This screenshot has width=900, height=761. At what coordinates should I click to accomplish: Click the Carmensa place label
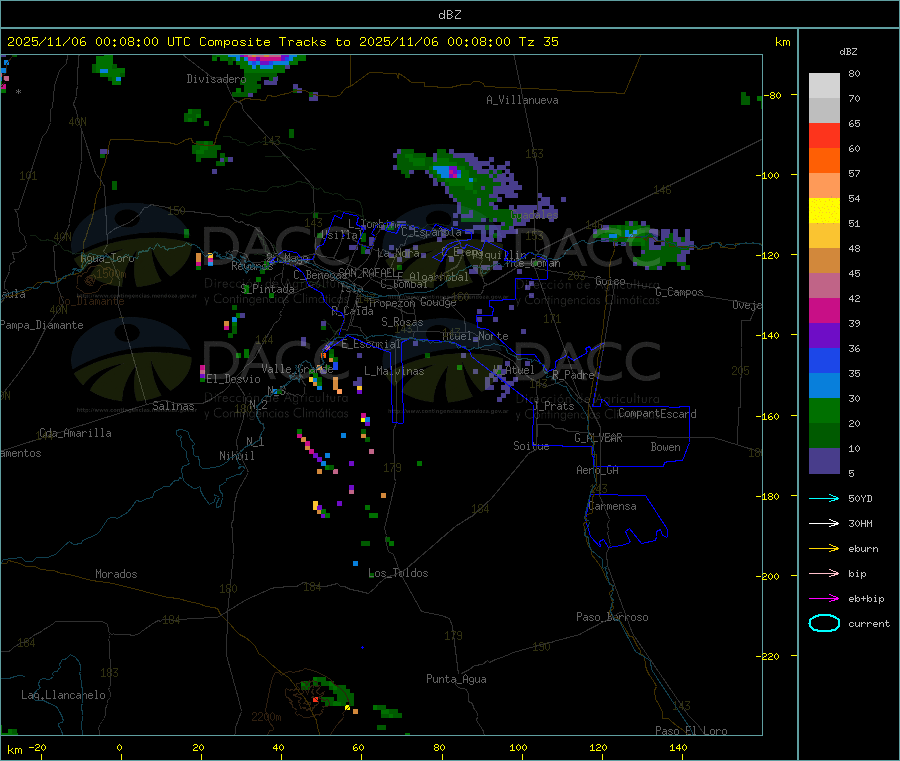tap(612, 506)
